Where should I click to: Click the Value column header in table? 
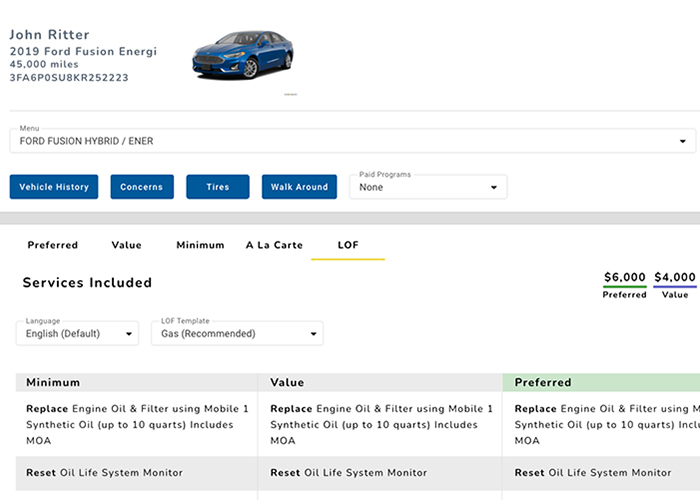point(380,383)
